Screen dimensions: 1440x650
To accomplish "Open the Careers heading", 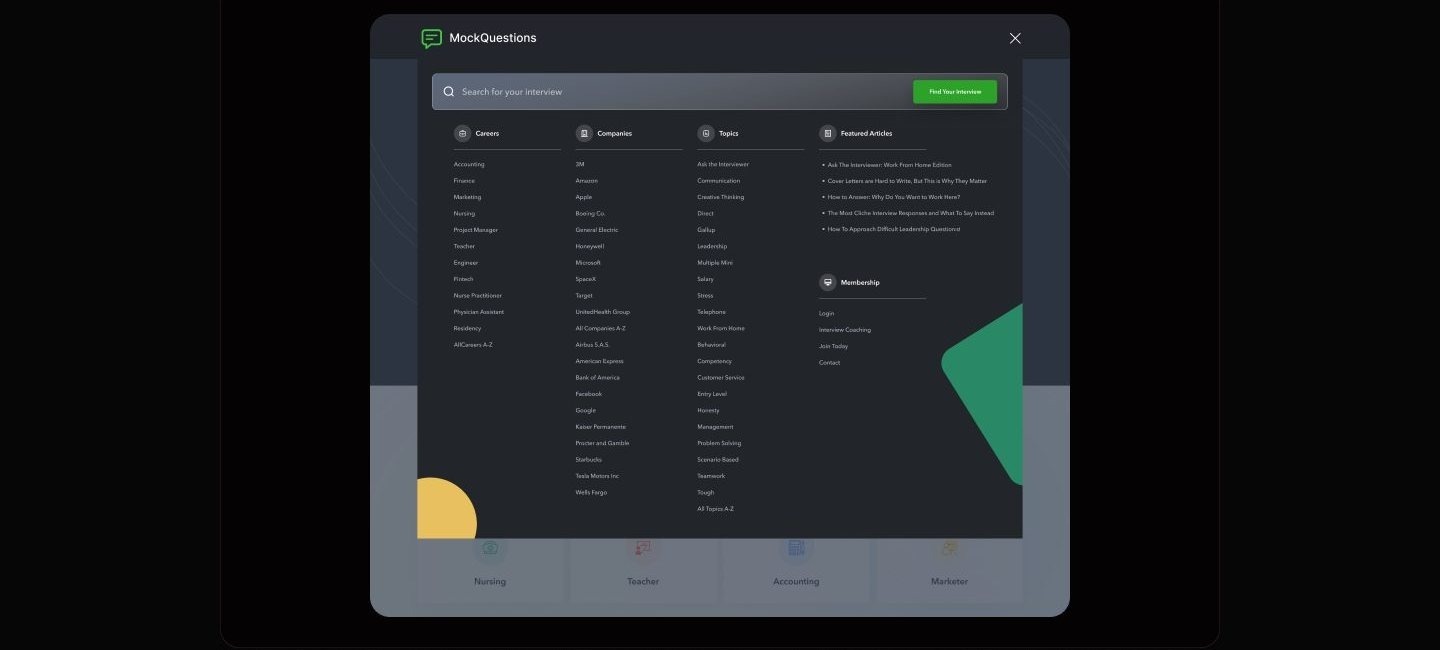I will 487,133.
